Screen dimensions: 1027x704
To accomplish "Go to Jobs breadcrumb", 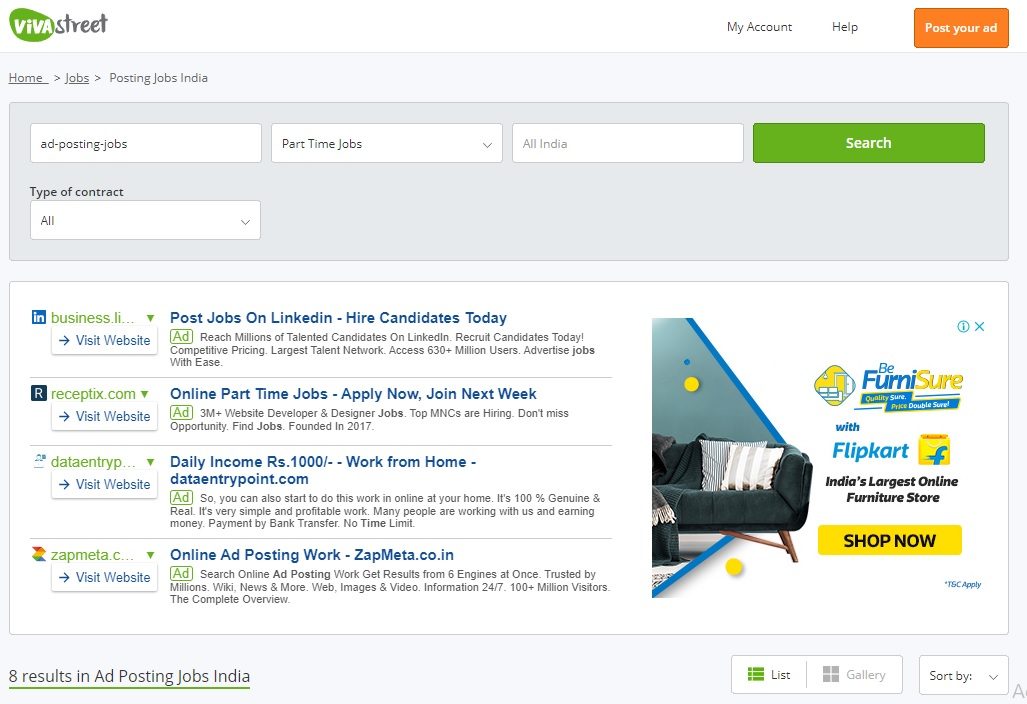I will tap(77, 77).
